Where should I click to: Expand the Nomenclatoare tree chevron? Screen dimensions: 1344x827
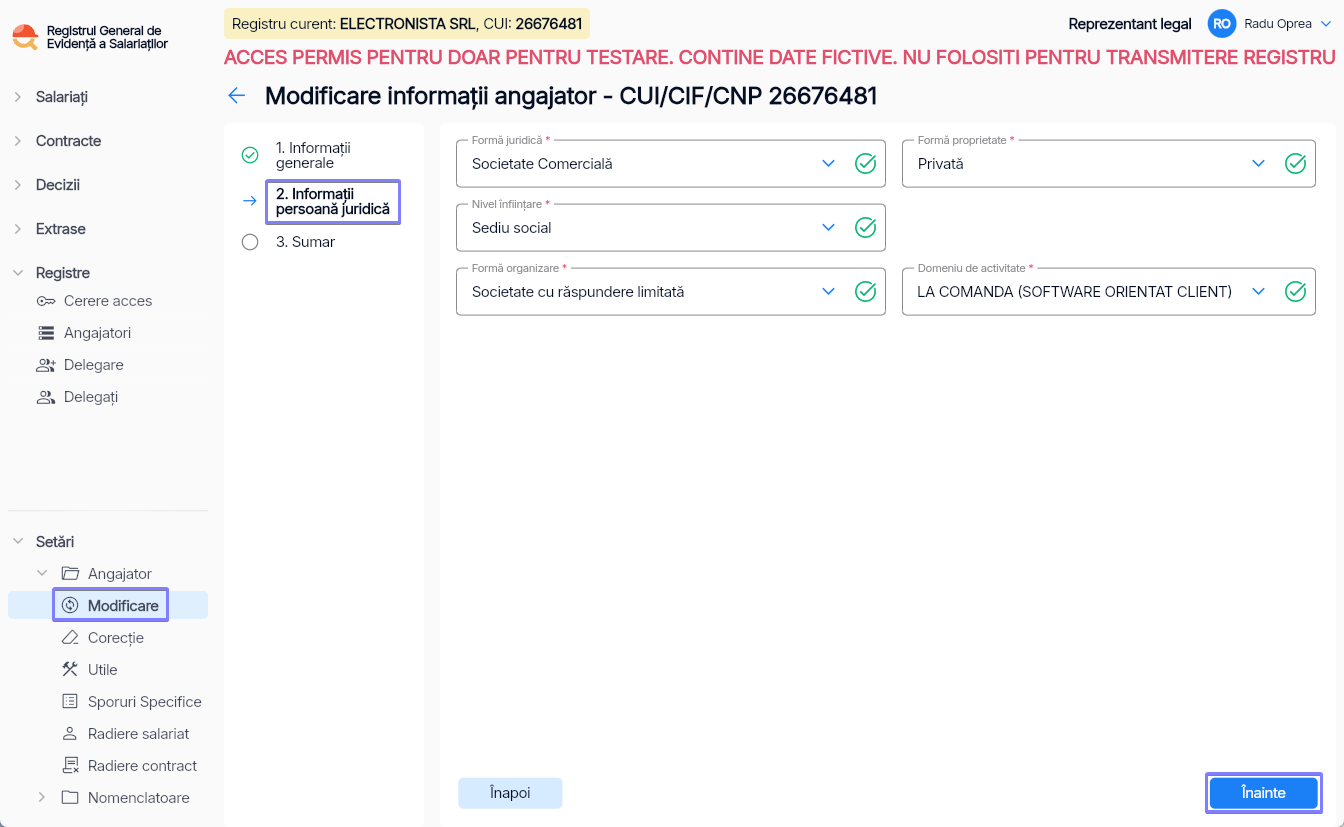[41, 798]
